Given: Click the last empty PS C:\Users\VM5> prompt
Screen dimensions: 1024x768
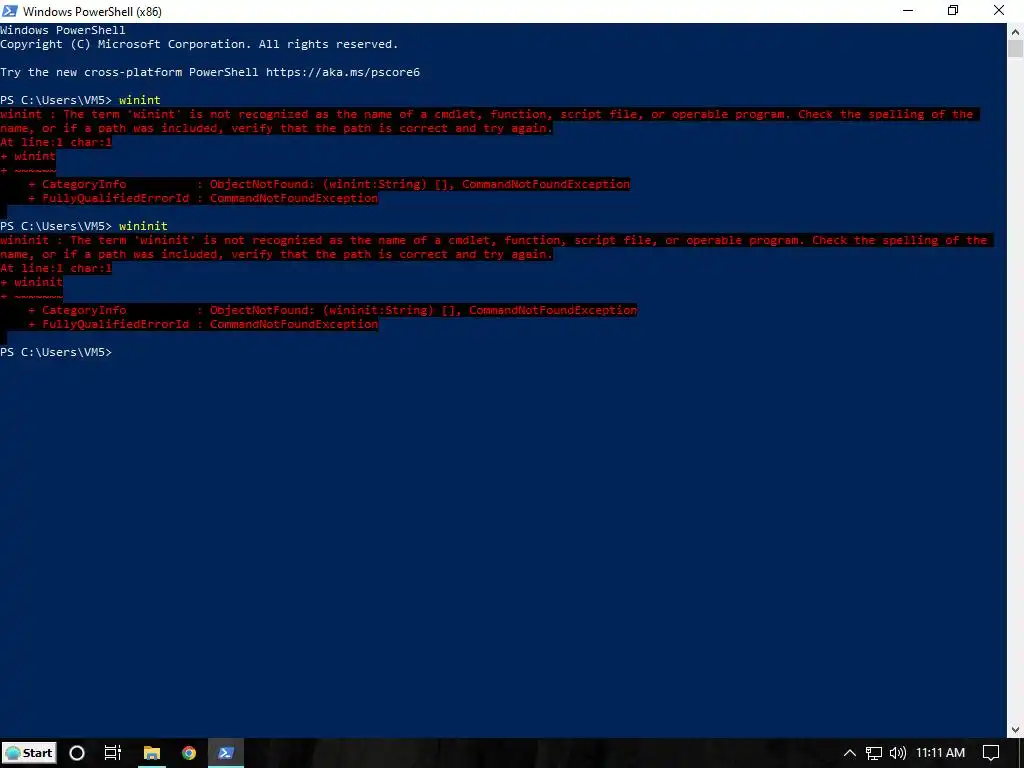Looking at the screenshot, I should pyautogui.click(x=56, y=352).
